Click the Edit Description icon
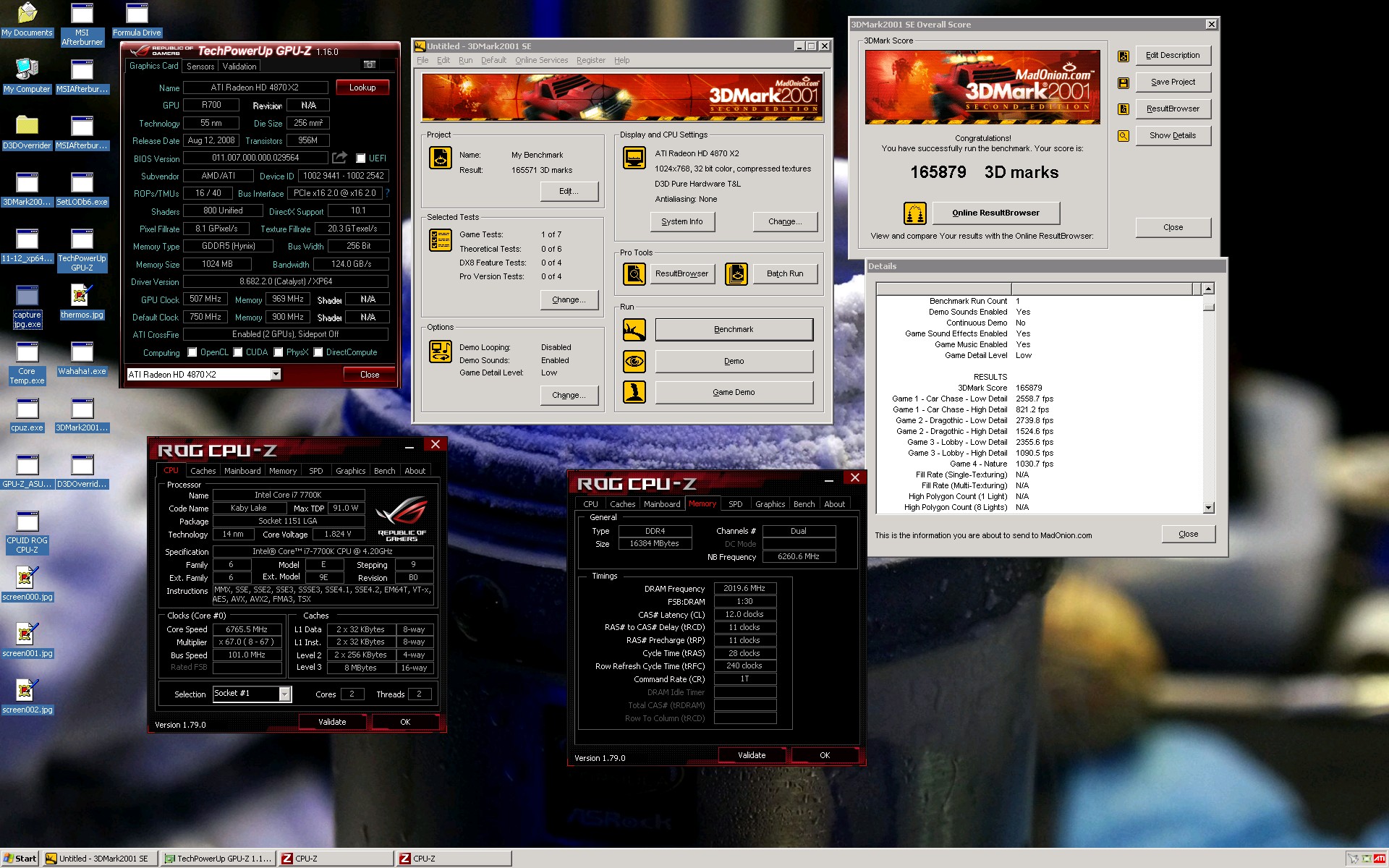The width and height of the screenshot is (1389, 868). [x=1123, y=56]
